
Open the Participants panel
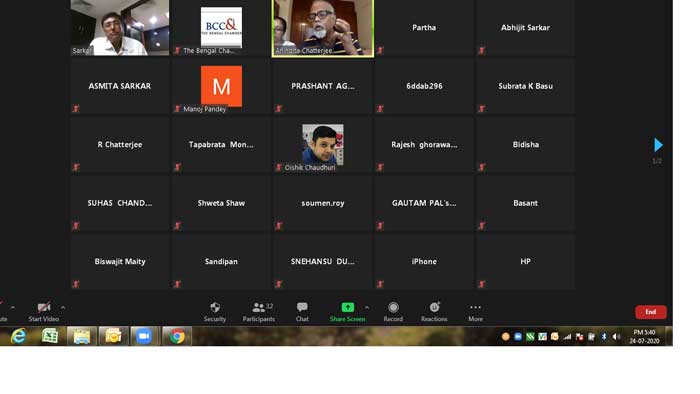click(258, 311)
